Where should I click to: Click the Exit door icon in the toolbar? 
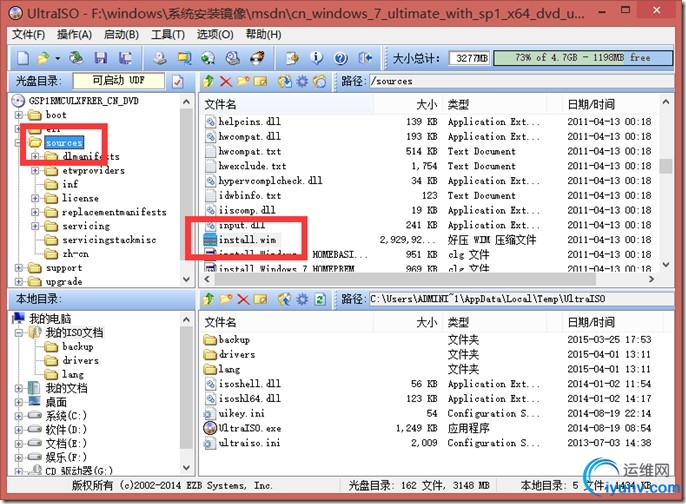coord(365,58)
